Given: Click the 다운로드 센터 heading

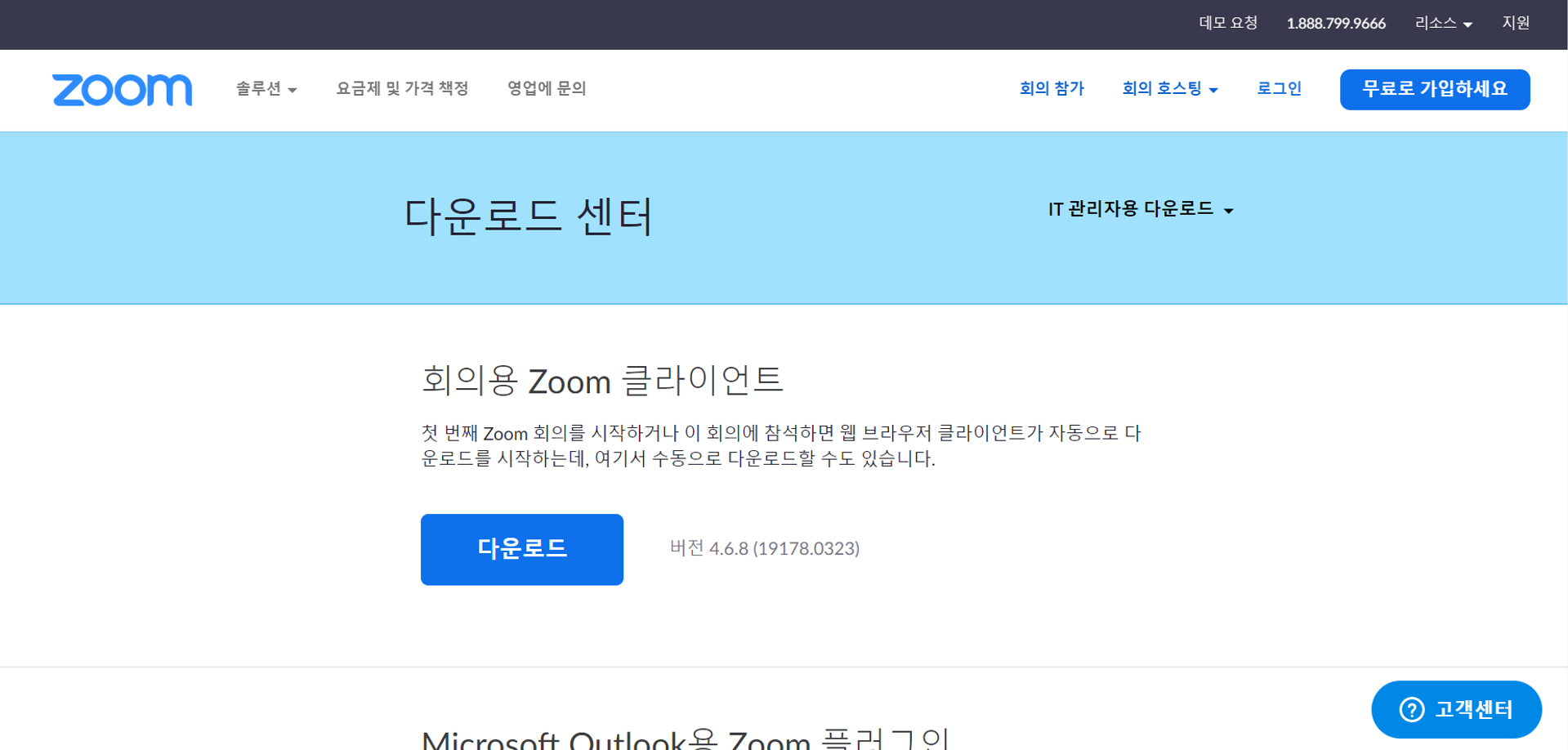Looking at the screenshot, I should pos(529,217).
